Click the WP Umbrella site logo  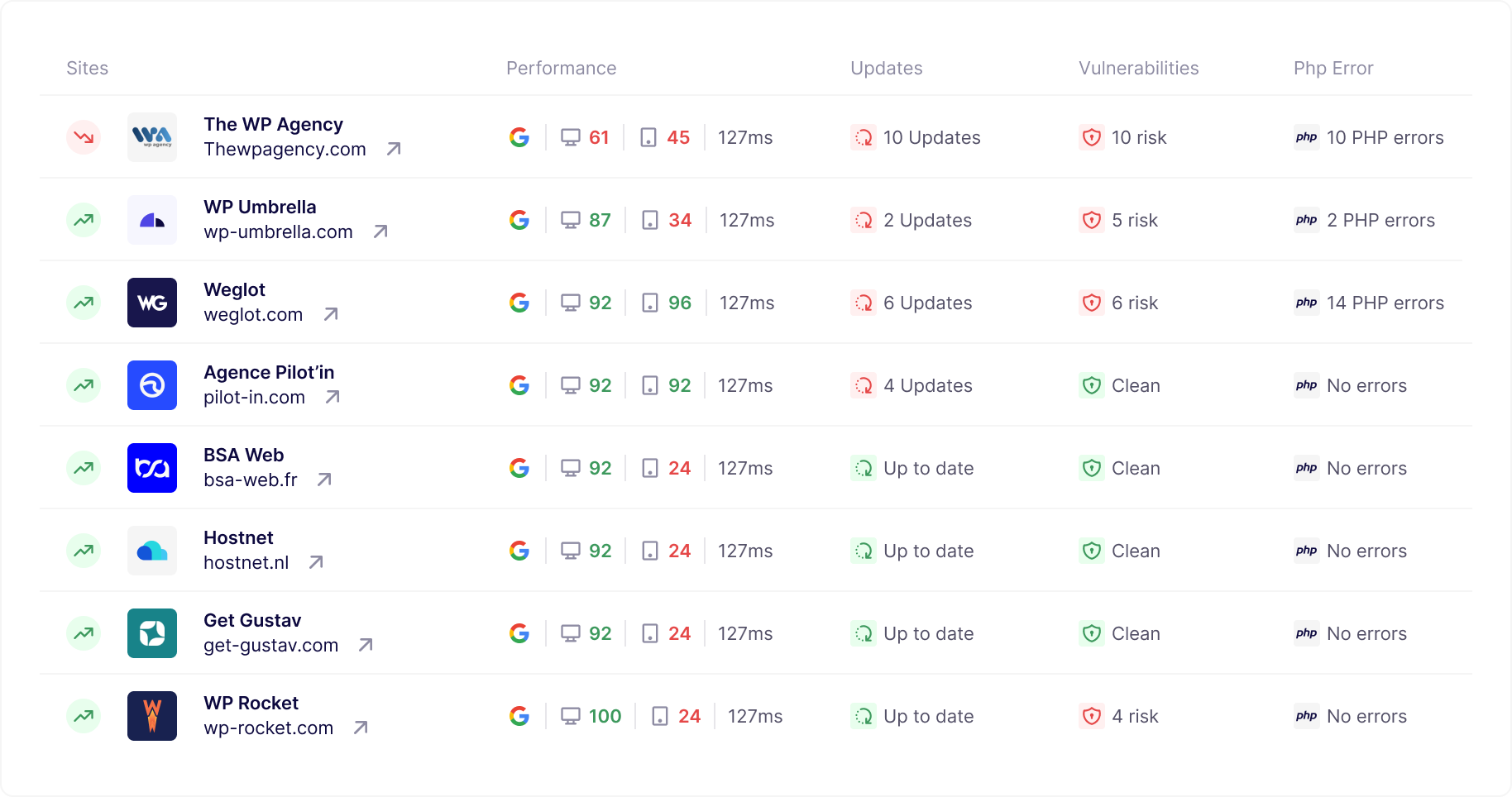tap(151, 220)
